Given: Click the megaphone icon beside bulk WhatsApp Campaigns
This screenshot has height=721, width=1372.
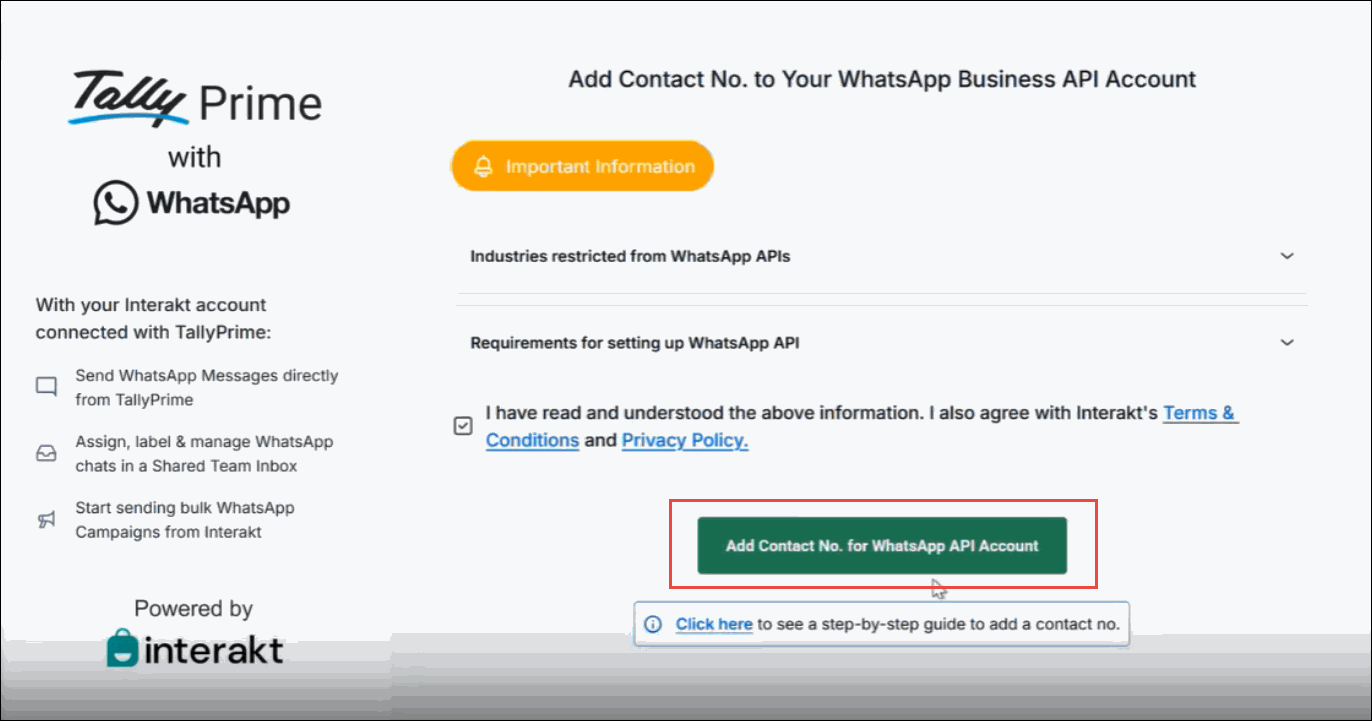Looking at the screenshot, I should 46,519.
